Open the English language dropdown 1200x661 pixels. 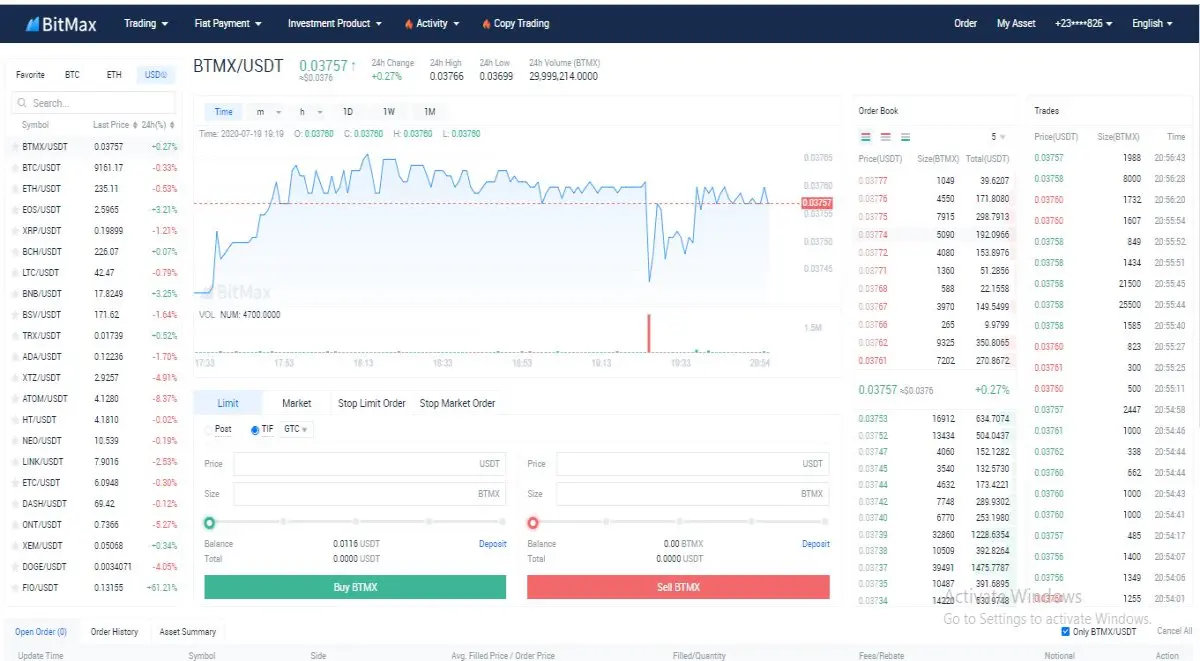coord(1152,23)
